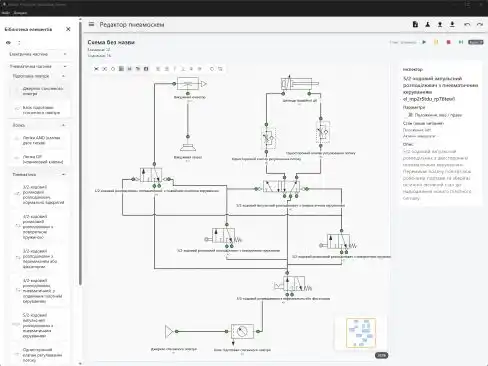Select the 5/2 impulse valve symbol on canvas

(x=281, y=187)
